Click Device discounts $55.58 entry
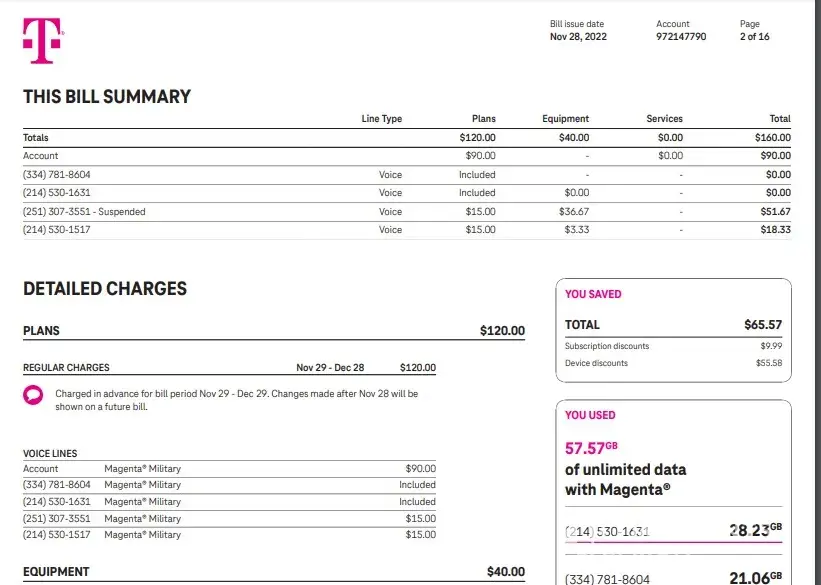821x585 pixels. coord(673,363)
